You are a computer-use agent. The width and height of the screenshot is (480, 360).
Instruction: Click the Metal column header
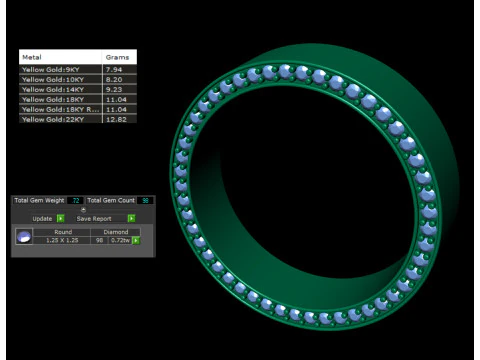pyautogui.click(x=60, y=57)
